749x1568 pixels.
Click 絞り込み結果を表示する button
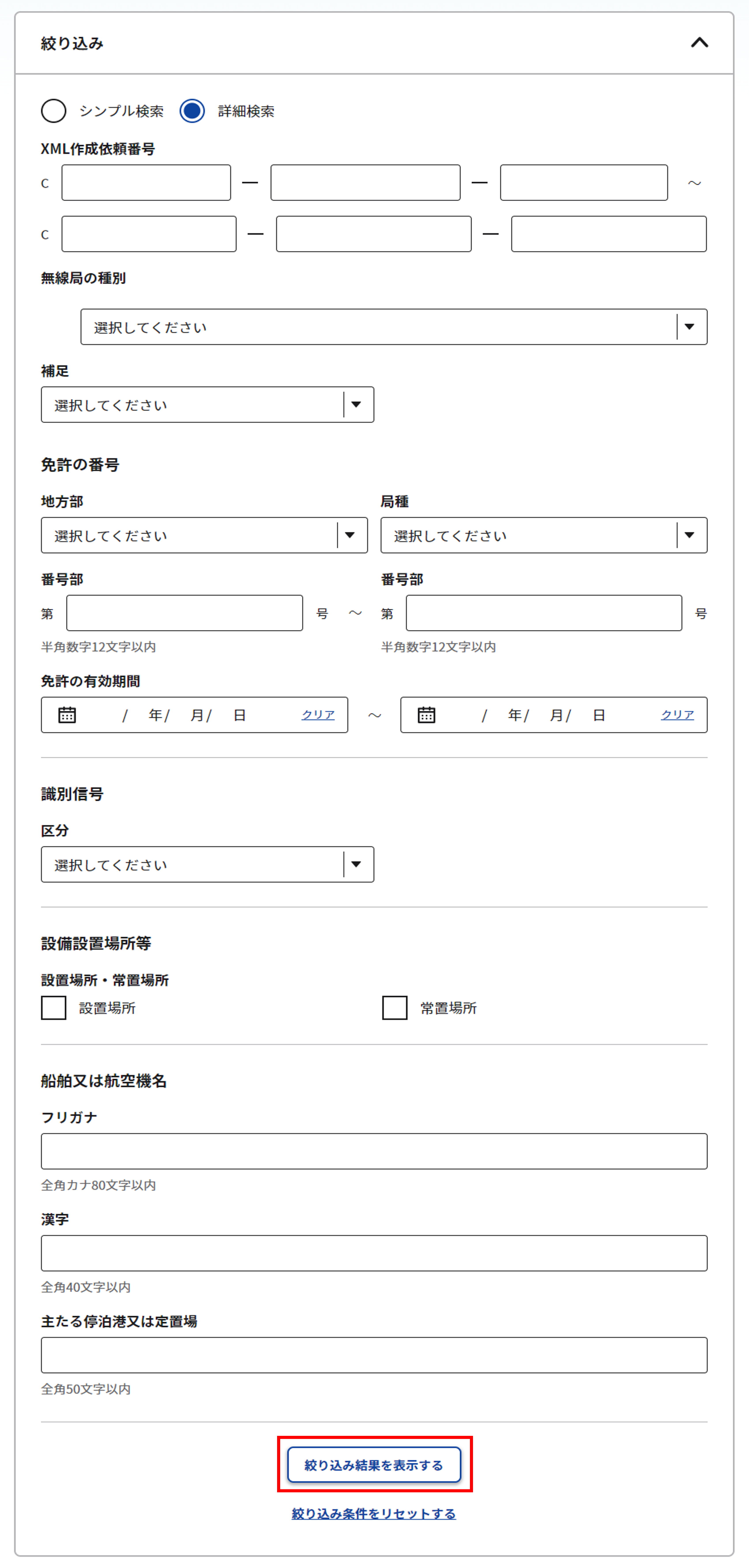click(x=374, y=1465)
